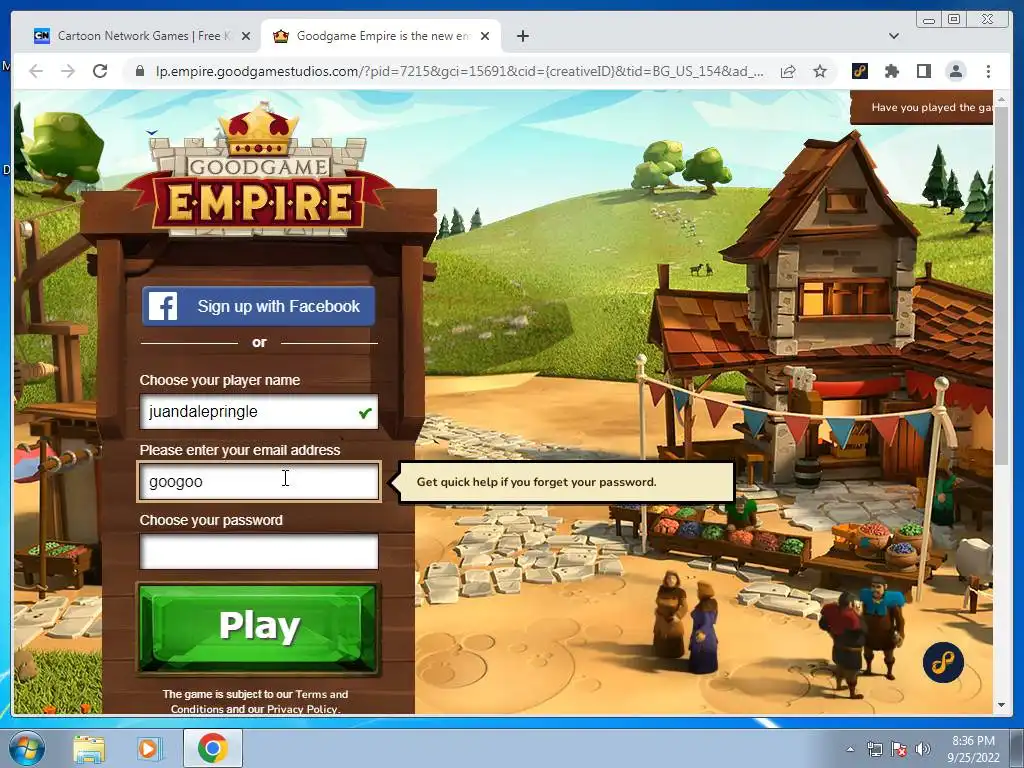
Task: Edit the player name field
Action: [259, 411]
